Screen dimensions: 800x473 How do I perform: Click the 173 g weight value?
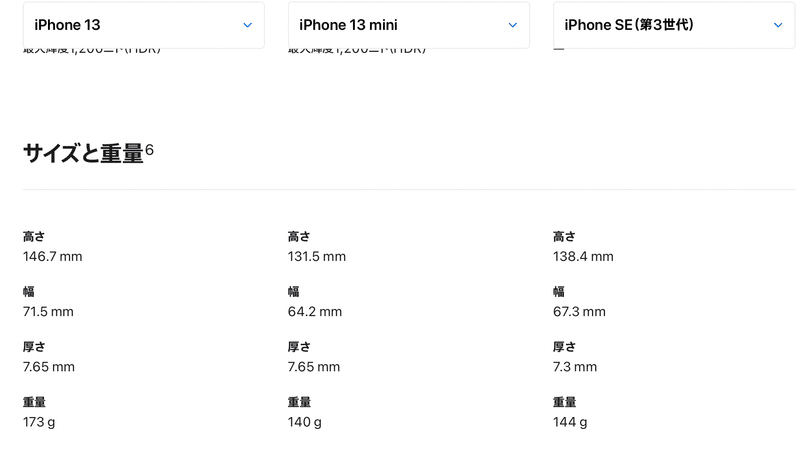pos(39,422)
